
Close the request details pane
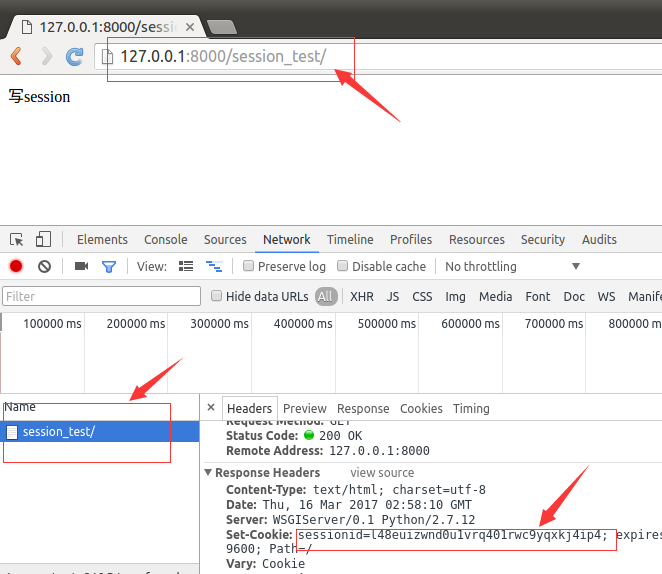pyautogui.click(x=211, y=408)
